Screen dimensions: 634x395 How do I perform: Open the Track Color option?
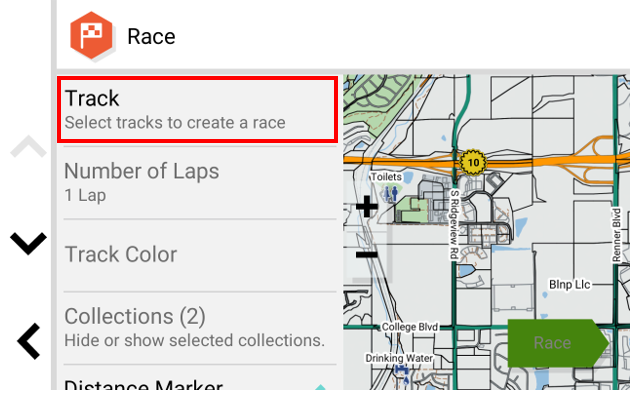200,255
